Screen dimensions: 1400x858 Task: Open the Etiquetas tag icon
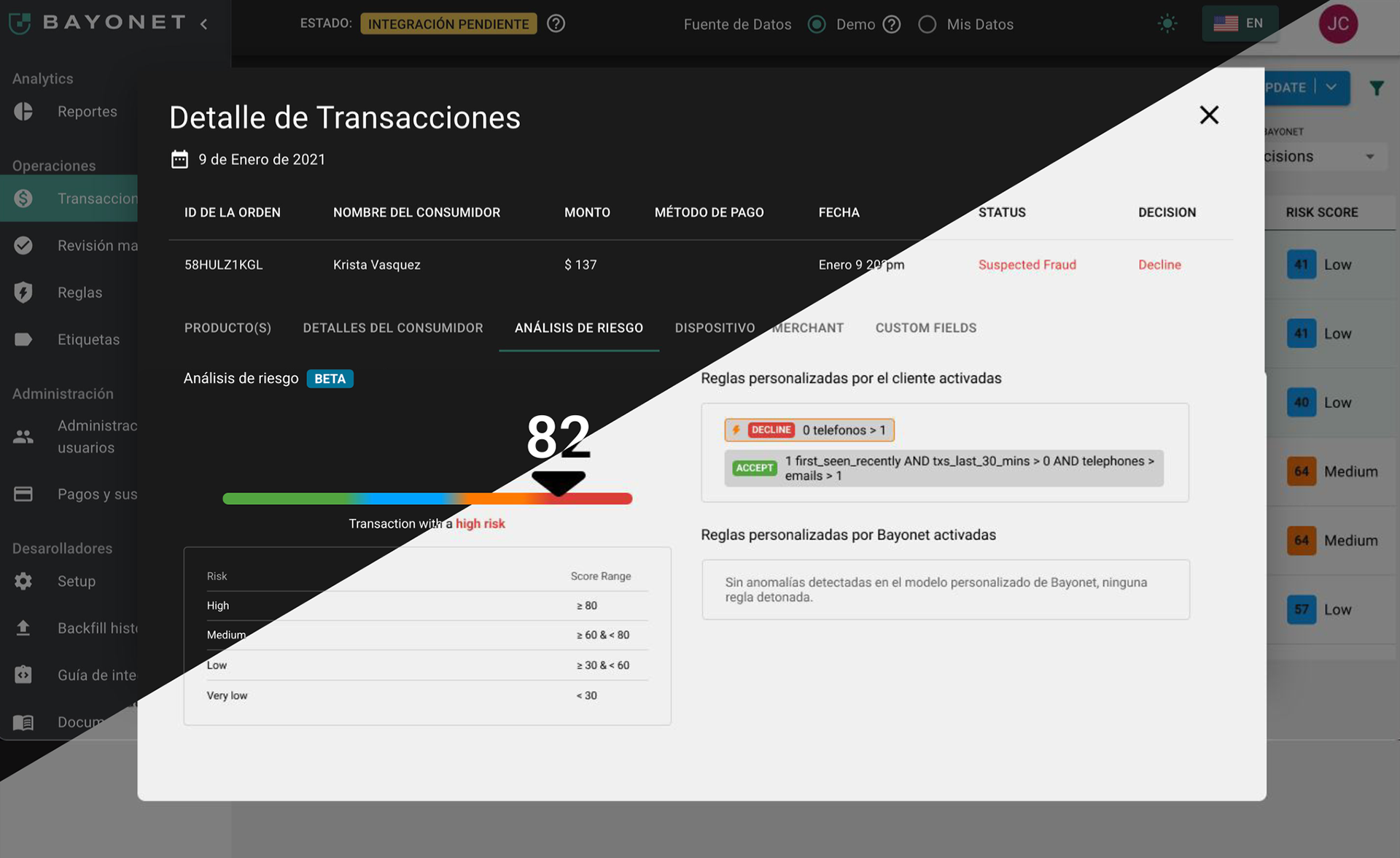[23, 339]
